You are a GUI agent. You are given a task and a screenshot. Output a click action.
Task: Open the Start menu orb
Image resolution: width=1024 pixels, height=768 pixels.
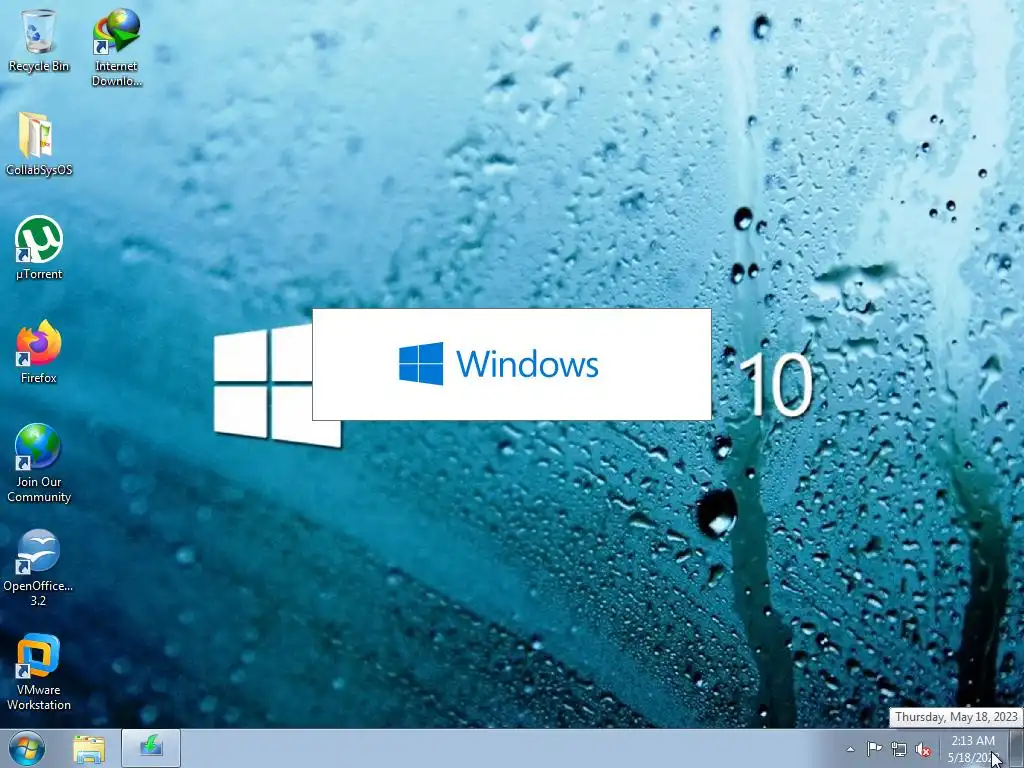(x=27, y=748)
